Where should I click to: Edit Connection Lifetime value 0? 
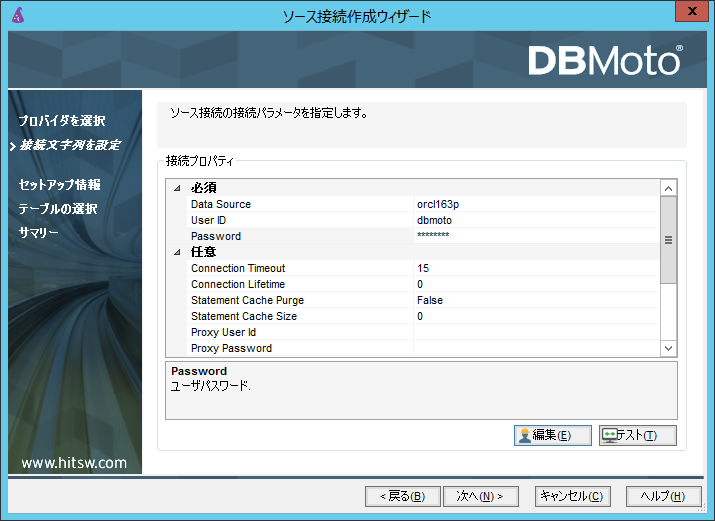click(x=537, y=284)
